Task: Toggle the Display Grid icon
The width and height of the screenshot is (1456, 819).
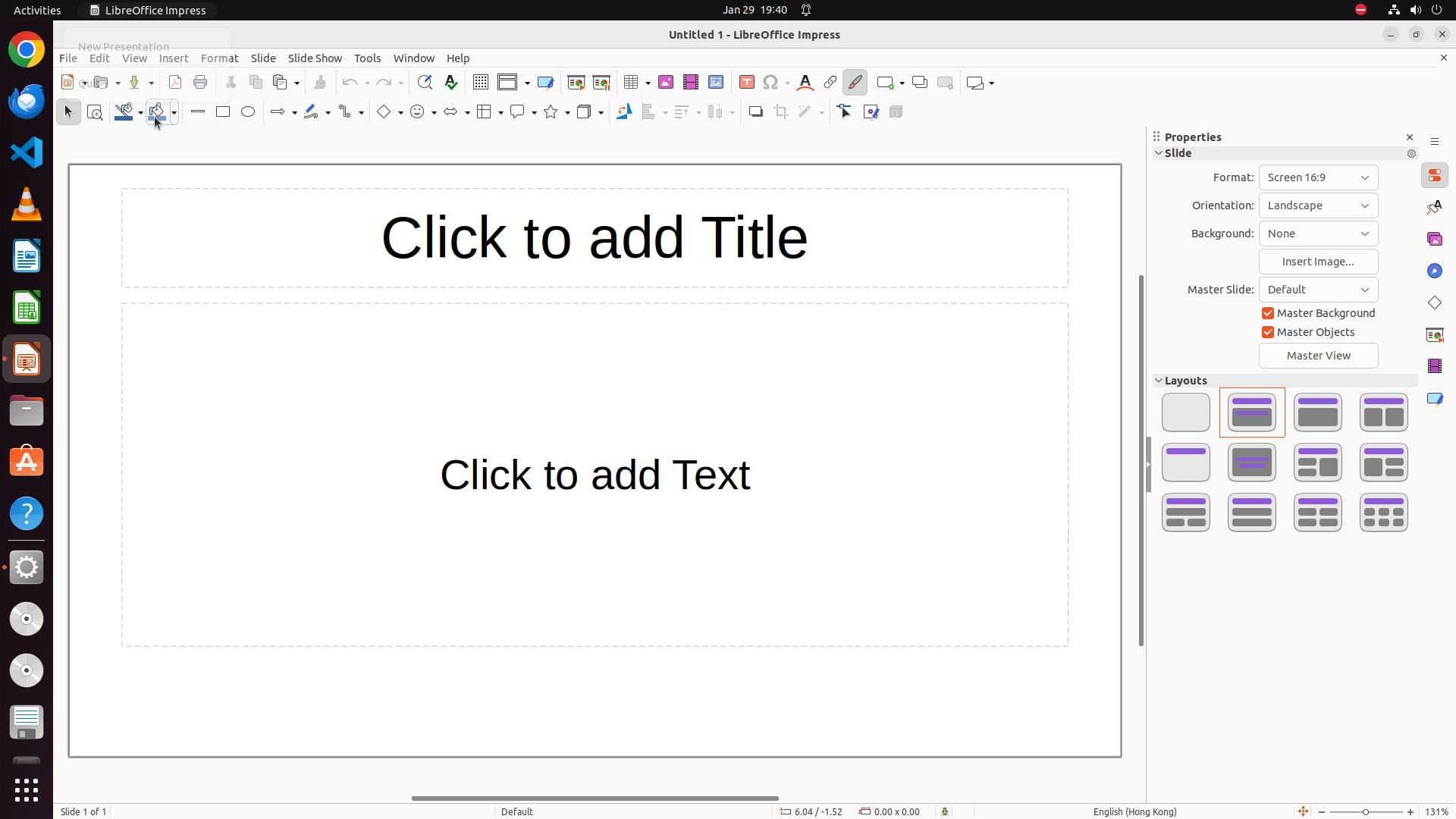Action: pyautogui.click(x=481, y=83)
